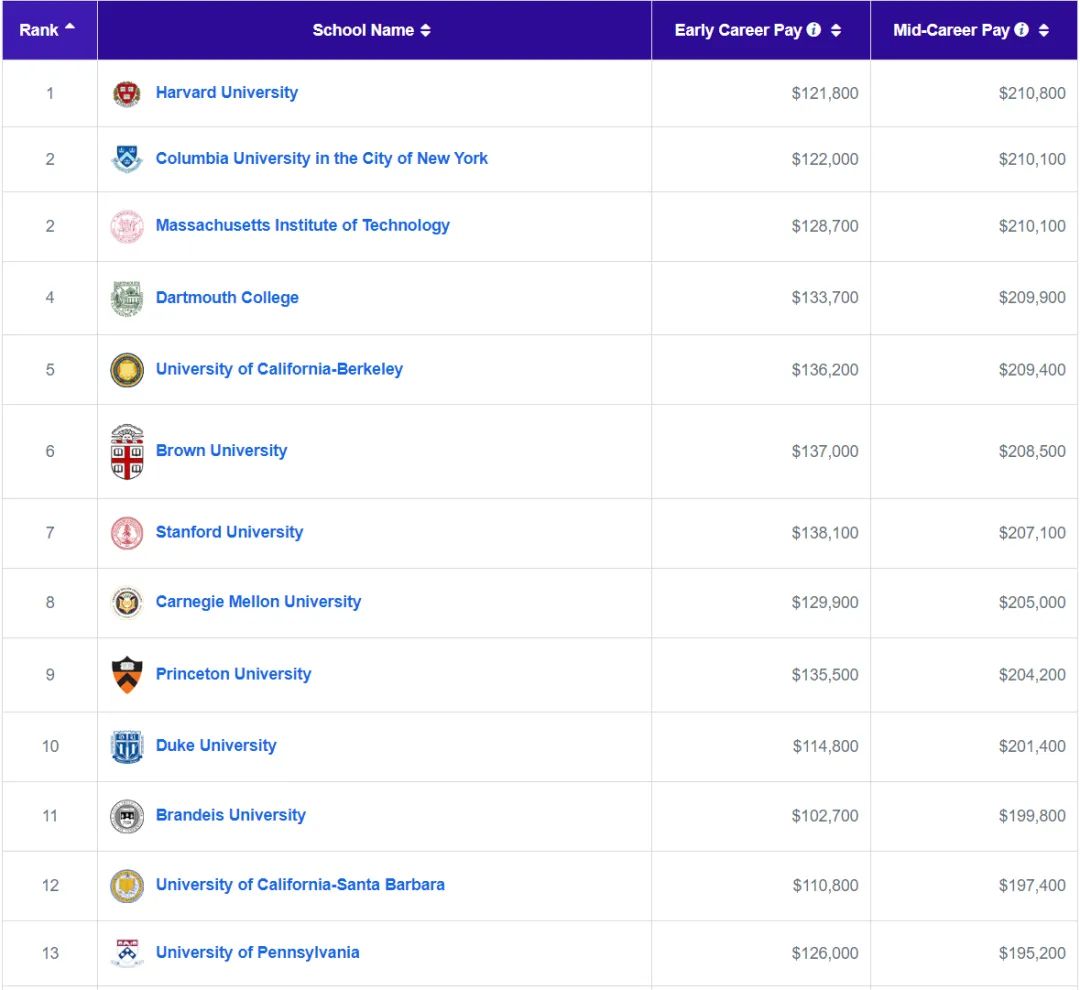
Task: Sort by Early Career Pay using the arrows
Action: tap(835, 30)
